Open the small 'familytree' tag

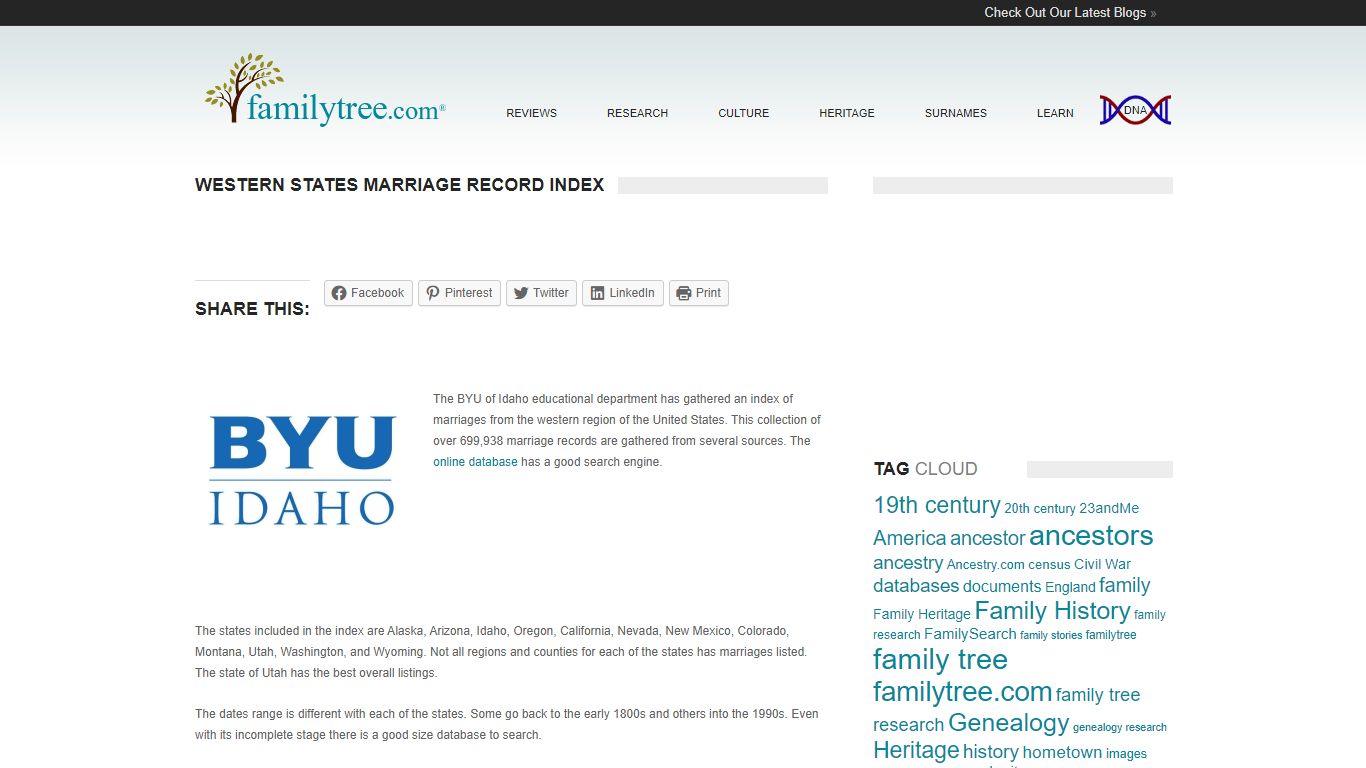pyautogui.click(x=1110, y=635)
